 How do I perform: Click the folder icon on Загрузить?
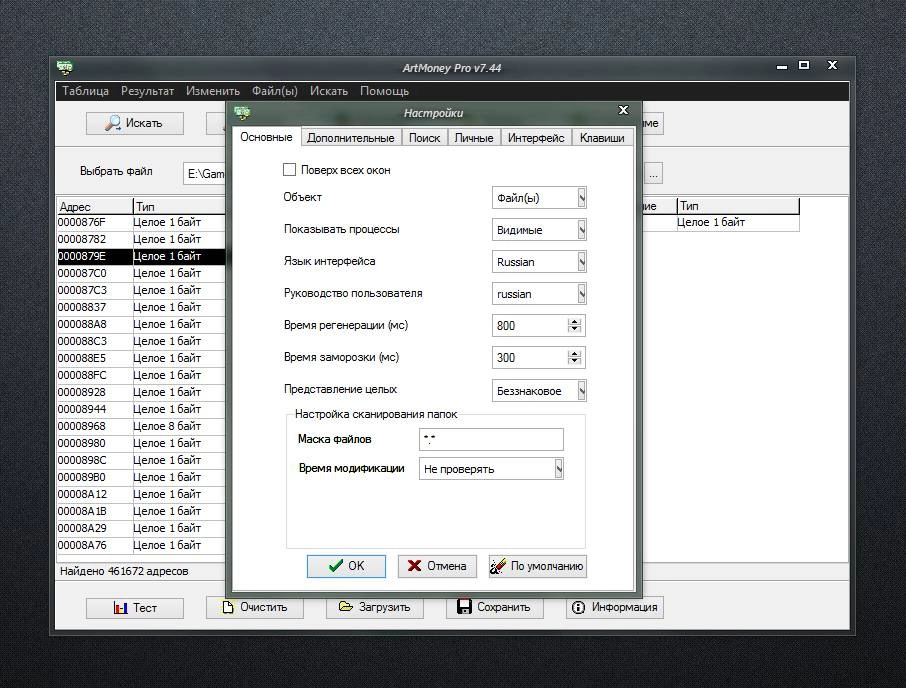click(x=346, y=607)
